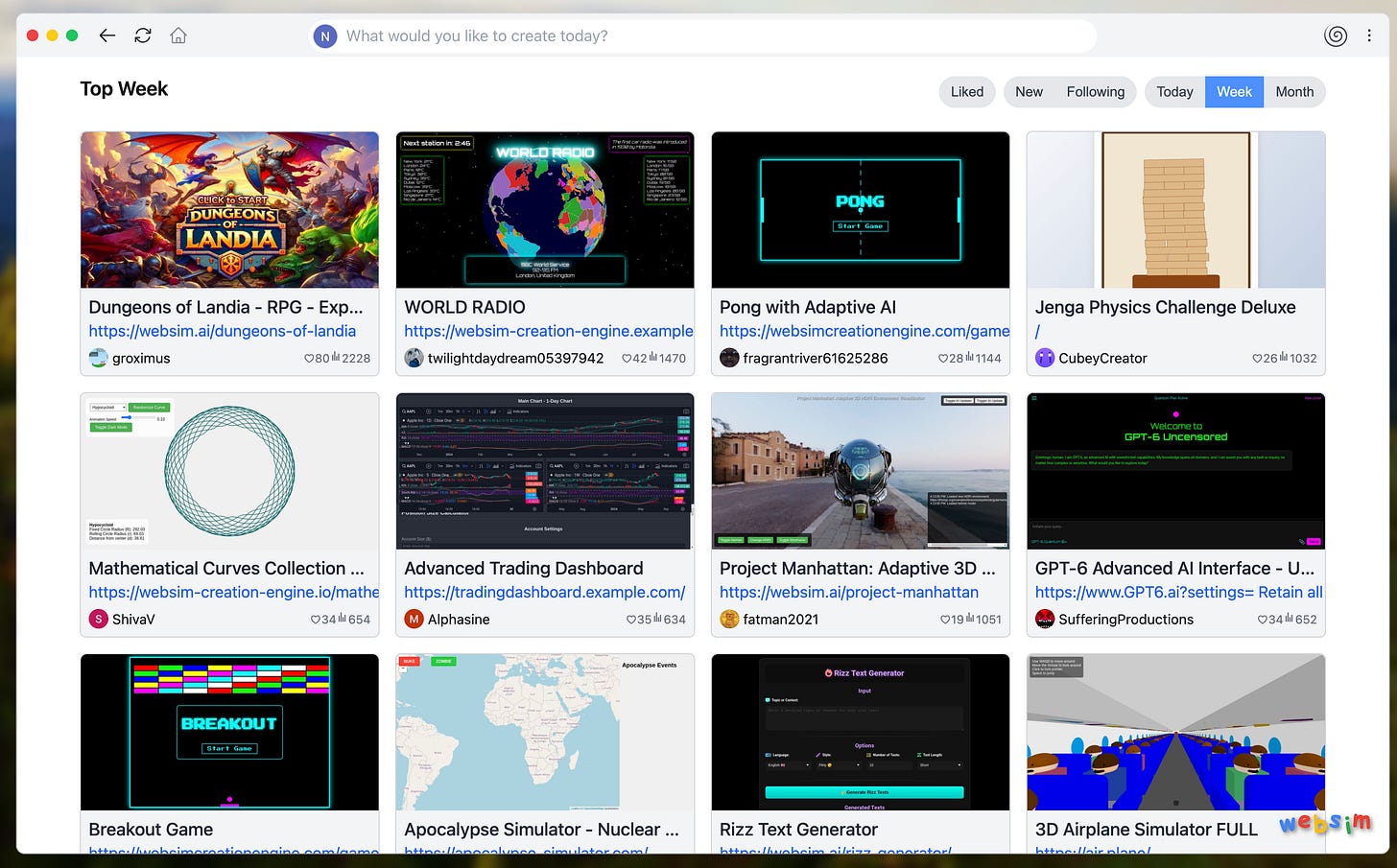Select the Today time range
The height and width of the screenshot is (868, 1397).
click(1174, 92)
